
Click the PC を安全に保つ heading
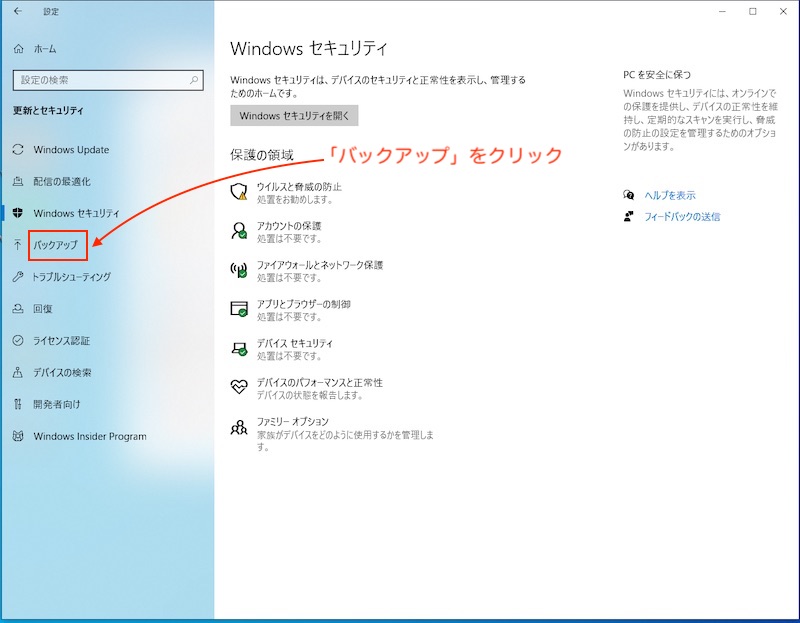pyautogui.click(x=657, y=74)
